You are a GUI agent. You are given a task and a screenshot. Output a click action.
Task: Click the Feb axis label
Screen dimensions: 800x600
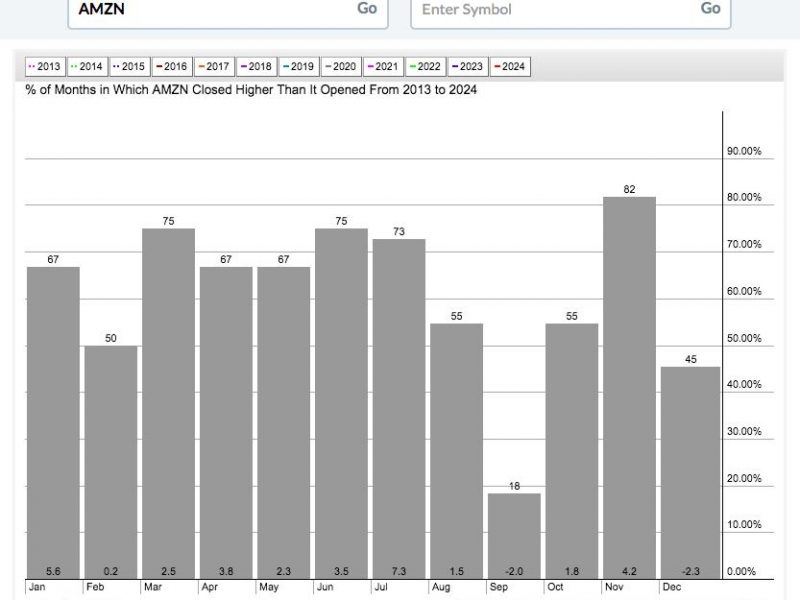coord(95,587)
